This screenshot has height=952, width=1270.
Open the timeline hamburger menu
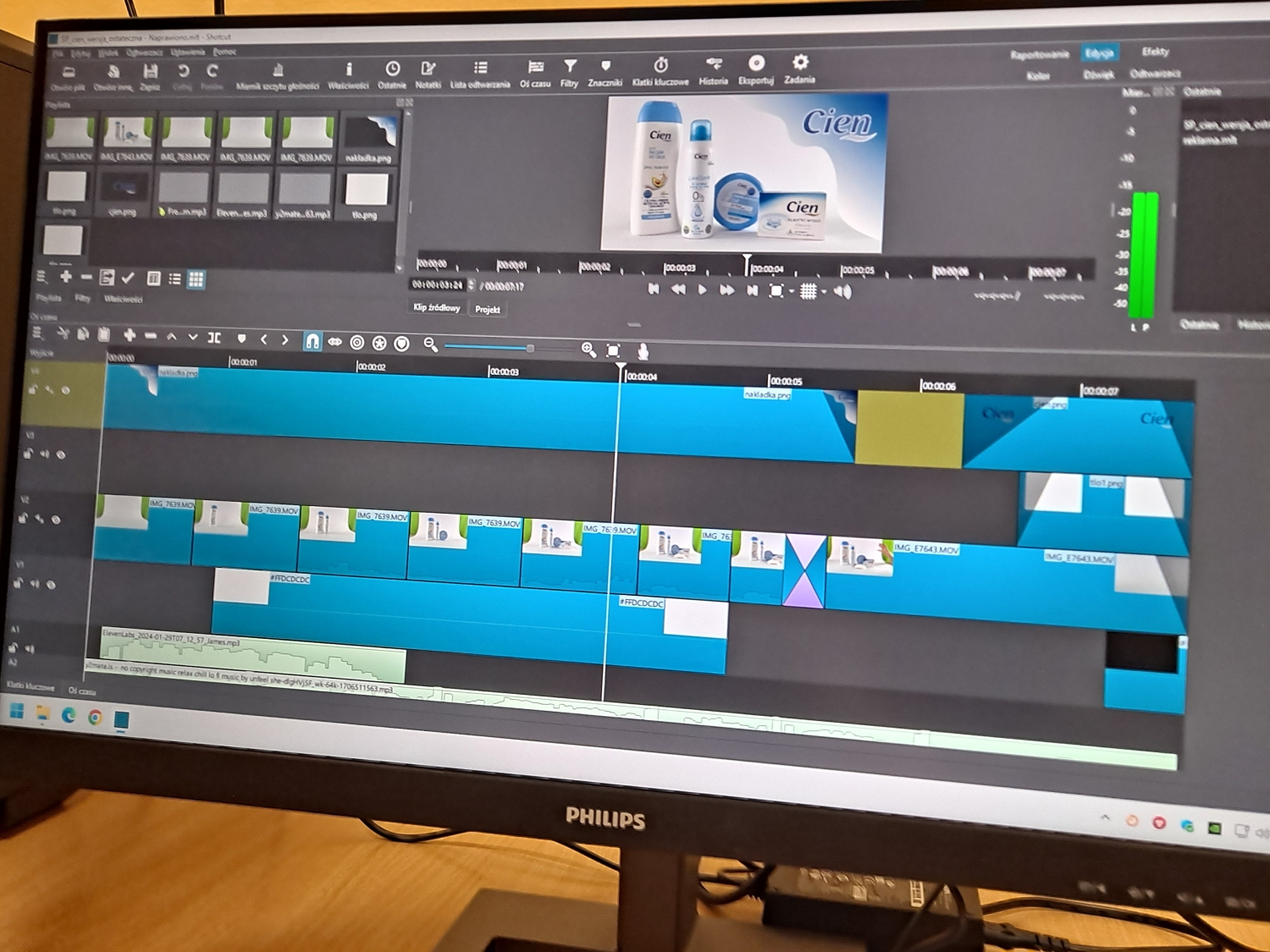point(38,333)
